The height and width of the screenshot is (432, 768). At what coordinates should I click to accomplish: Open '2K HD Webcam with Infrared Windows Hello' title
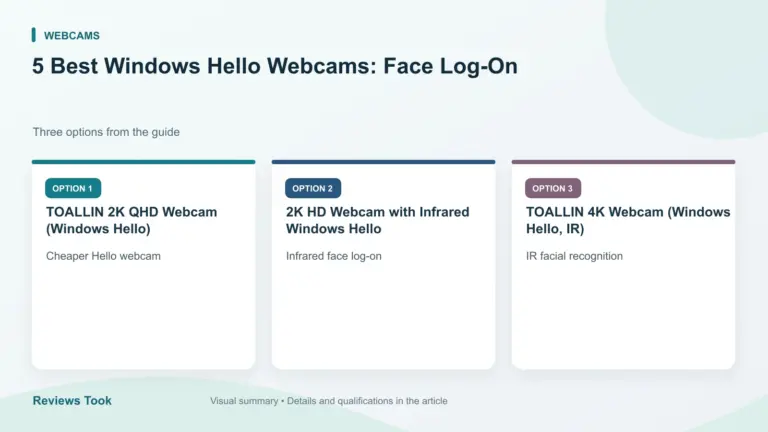(378, 220)
